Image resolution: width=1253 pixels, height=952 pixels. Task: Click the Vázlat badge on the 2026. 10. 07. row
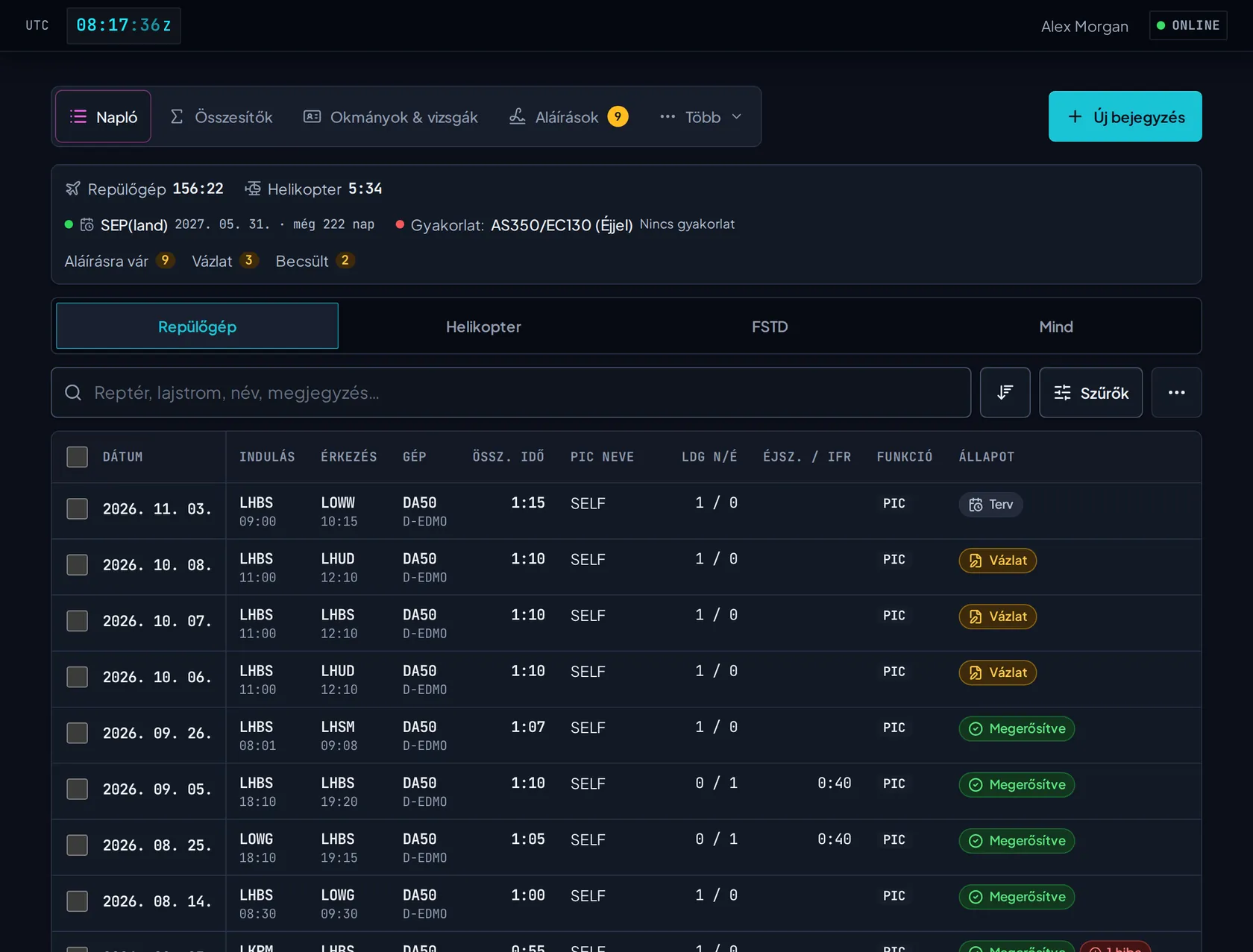997,617
